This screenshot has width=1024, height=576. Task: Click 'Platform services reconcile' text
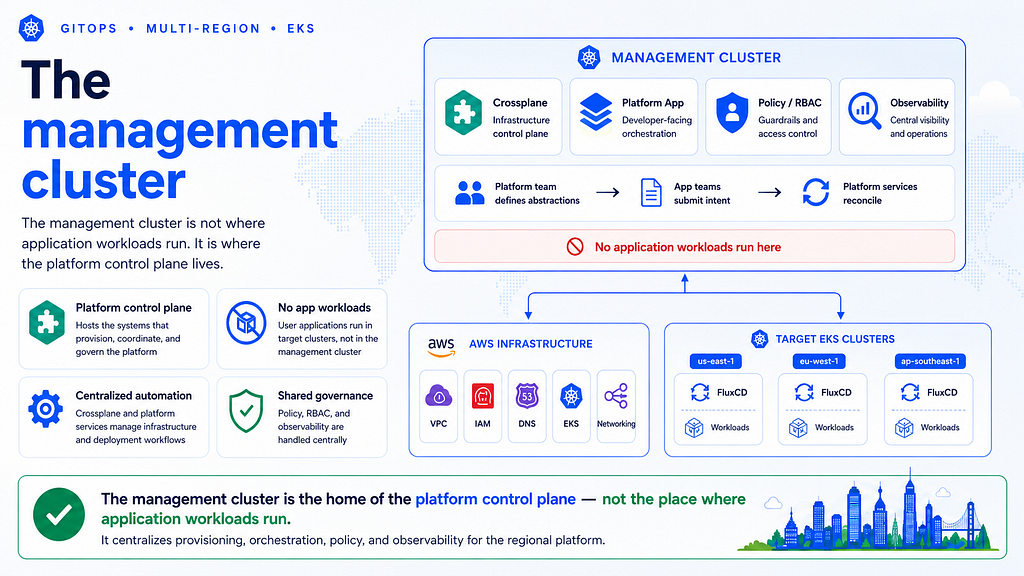tap(880, 193)
